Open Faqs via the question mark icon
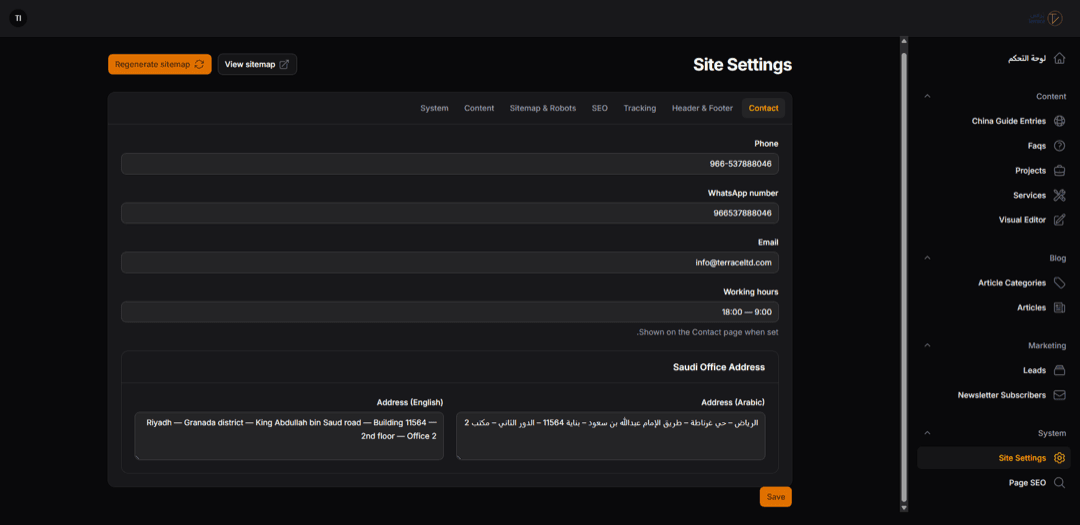The height and width of the screenshot is (525, 1080). coord(1059,146)
